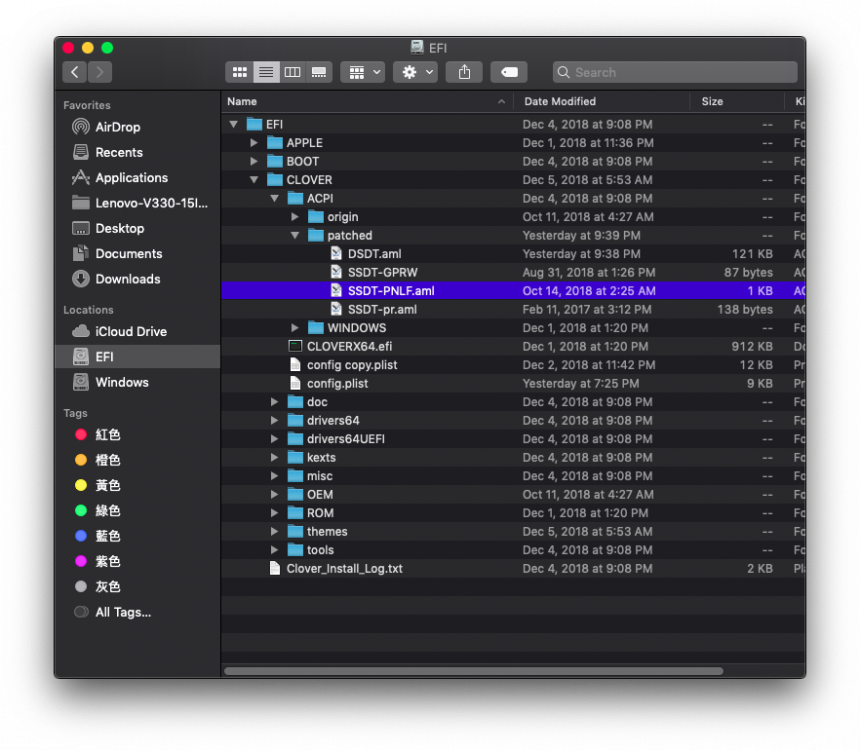Expand the WINDOWS folder
This screenshot has height=750, width=860.
click(x=295, y=328)
